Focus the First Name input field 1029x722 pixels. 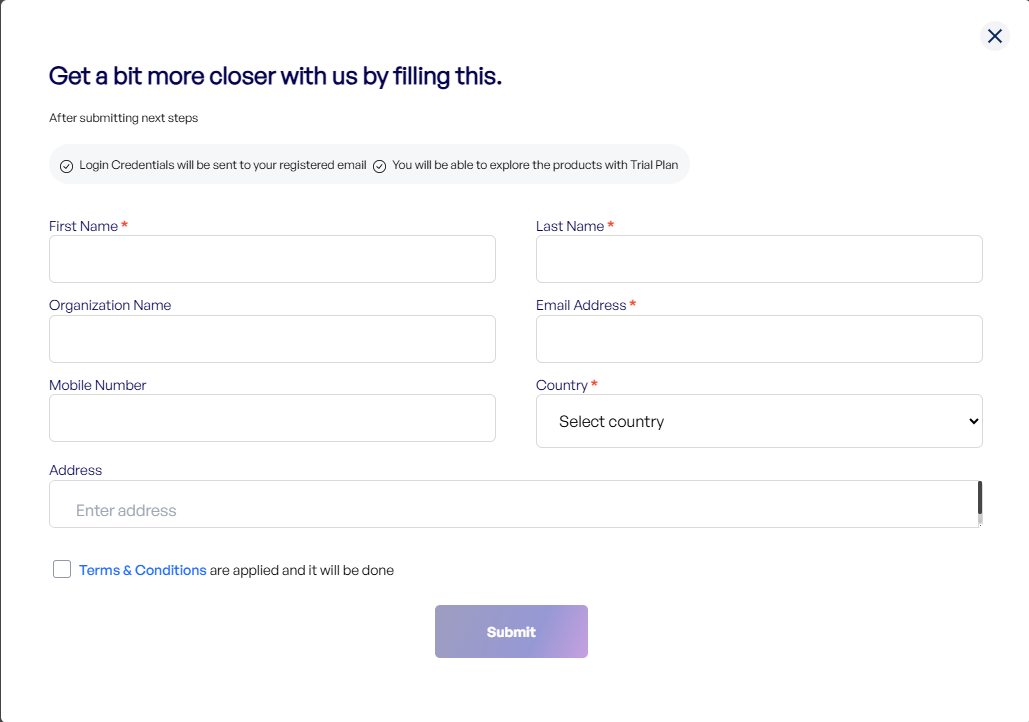(272, 259)
